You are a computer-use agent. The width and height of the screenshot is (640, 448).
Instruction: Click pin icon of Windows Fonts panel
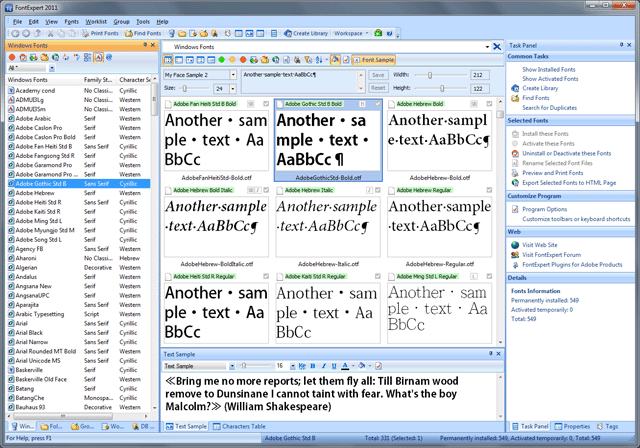[145, 45]
